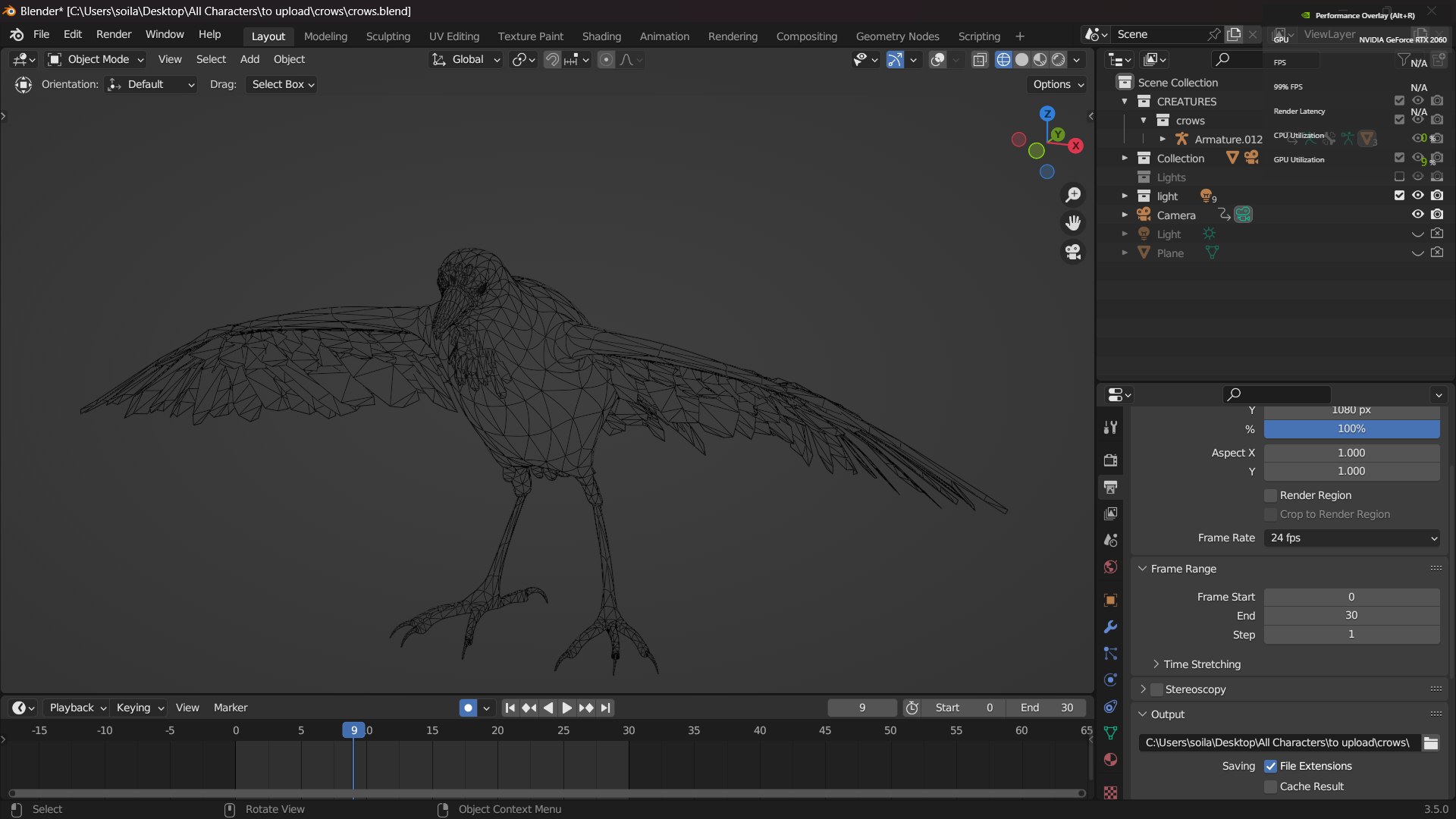Screen dimensions: 1456x819
Task: Toggle light collection exclude checkbox
Action: coord(1399,196)
